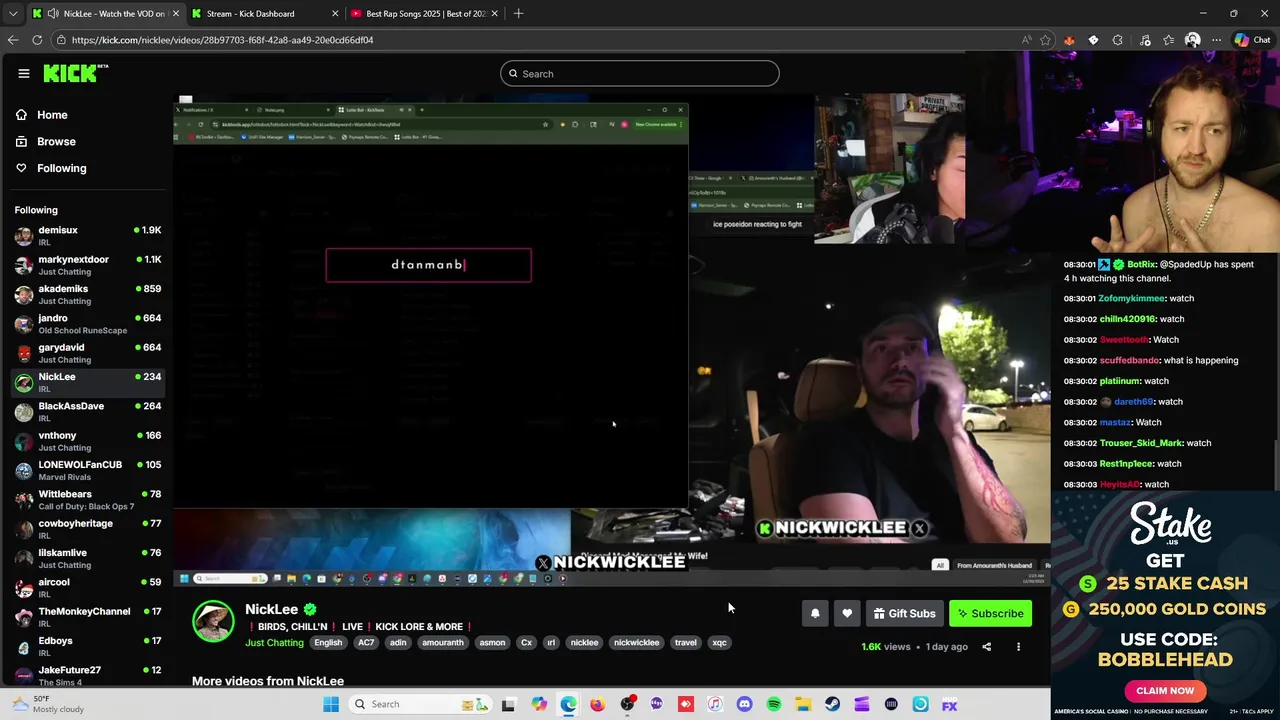This screenshot has height=720, width=1280.
Task: Open Steam from the taskbar
Action: (x=832, y=704)
